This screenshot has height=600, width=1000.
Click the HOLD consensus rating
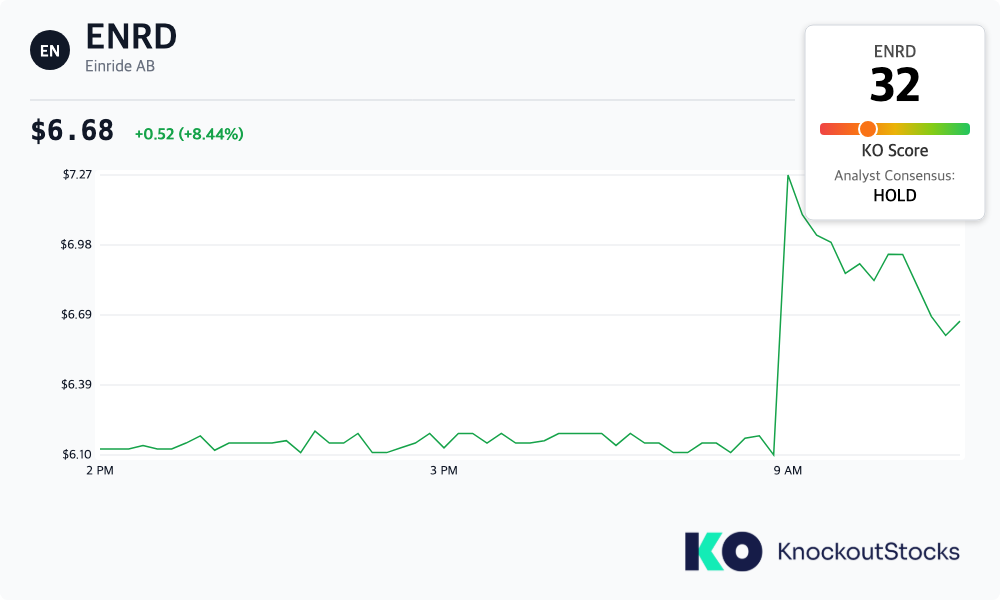895,195
